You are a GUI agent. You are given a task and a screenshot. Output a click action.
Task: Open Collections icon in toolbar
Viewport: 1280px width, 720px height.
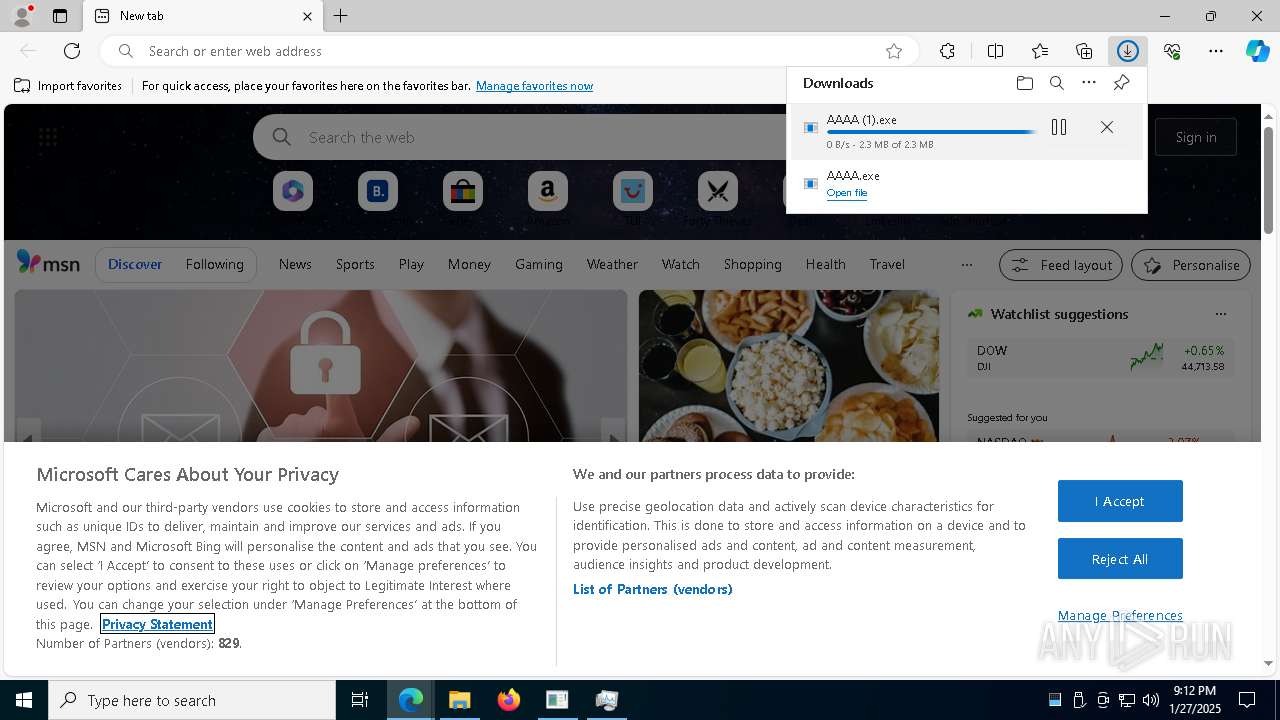1084,51
